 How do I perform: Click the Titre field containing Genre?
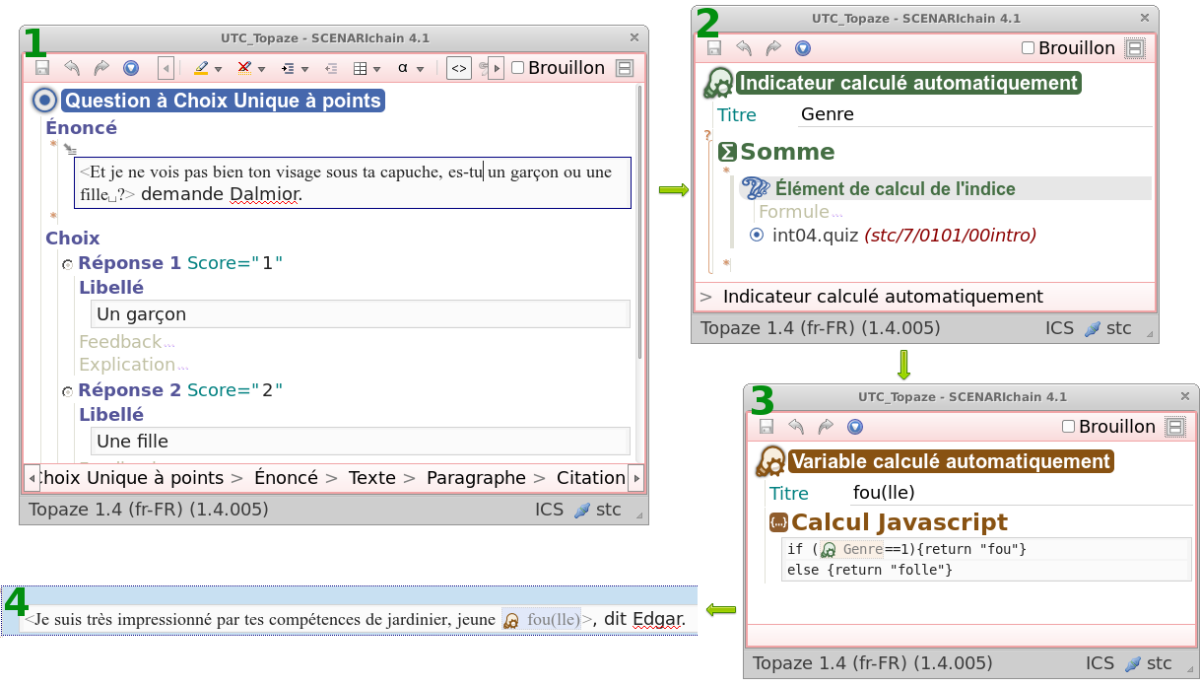976,114
